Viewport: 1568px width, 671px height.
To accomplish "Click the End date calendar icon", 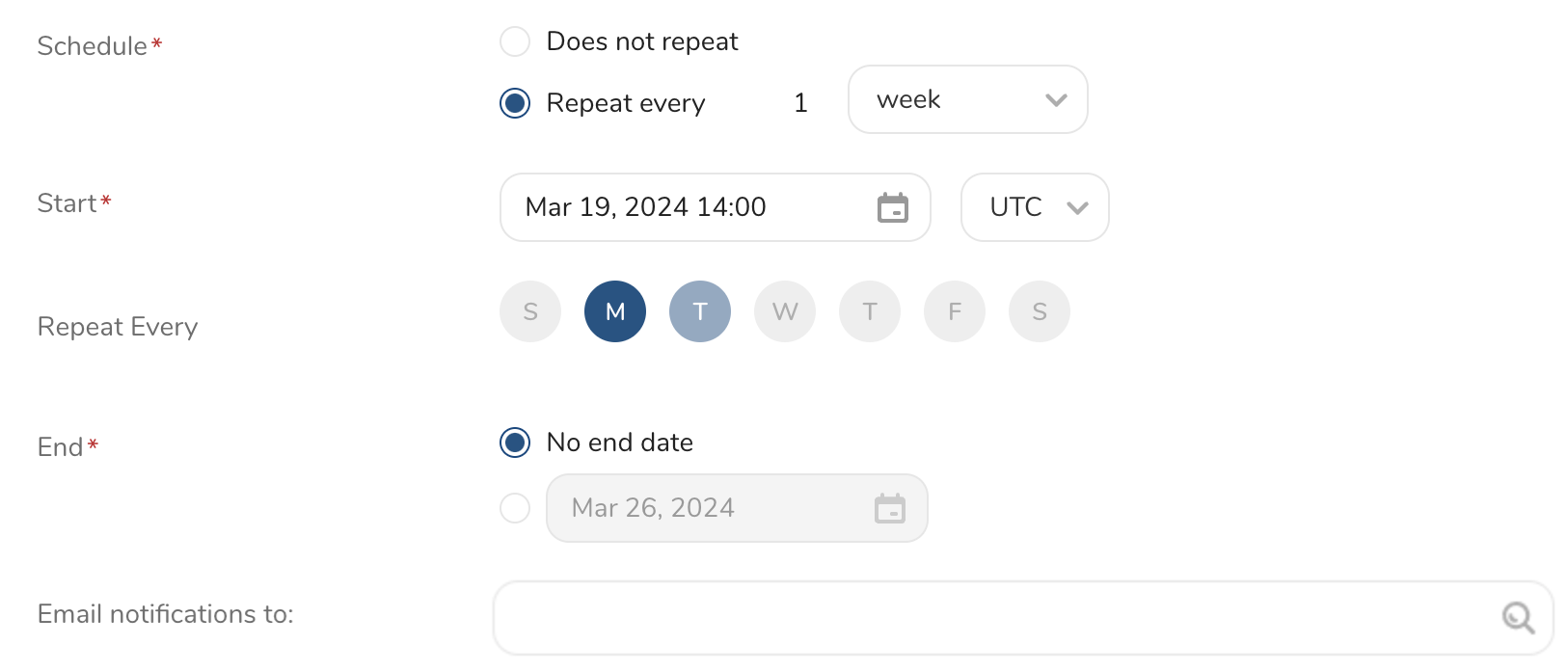I will click(889, 508).
